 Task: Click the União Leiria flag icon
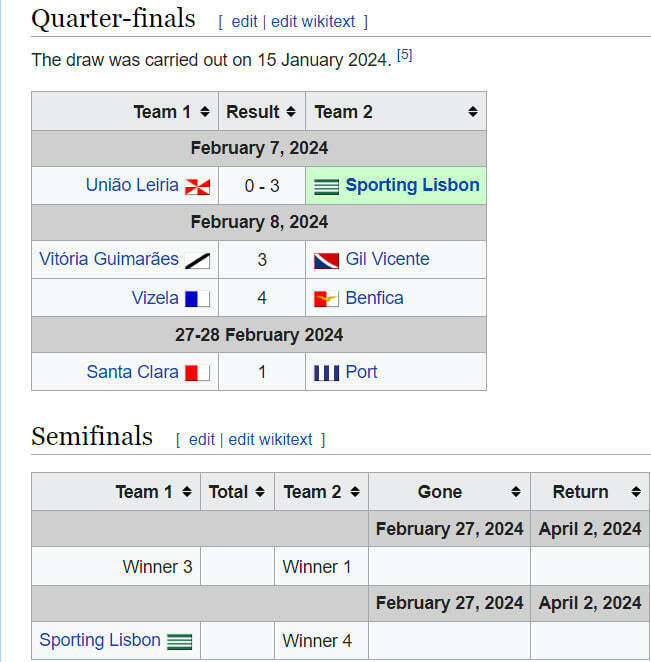(197, 186)
